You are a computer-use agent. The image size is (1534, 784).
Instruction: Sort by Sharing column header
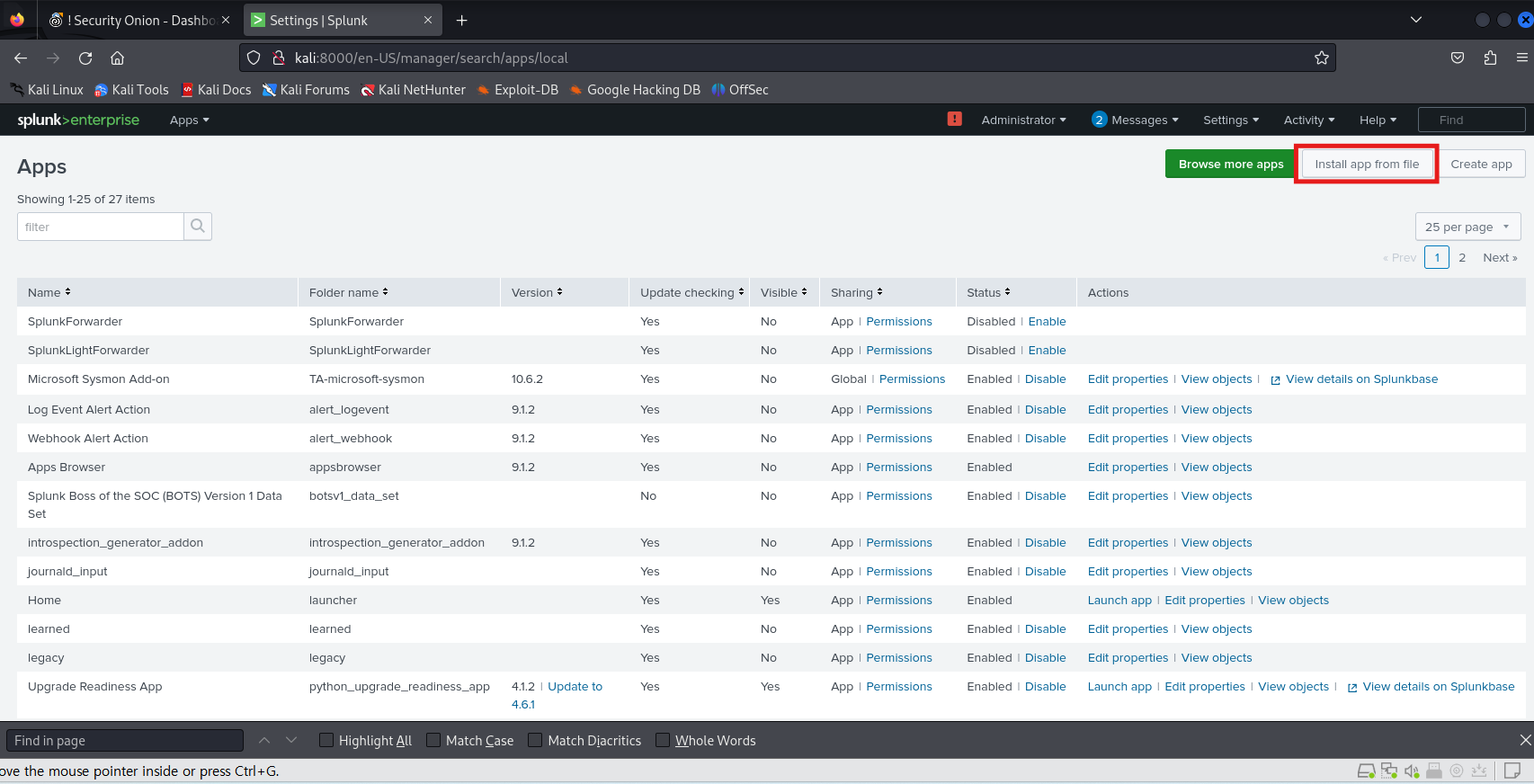[x=857, y=292]
